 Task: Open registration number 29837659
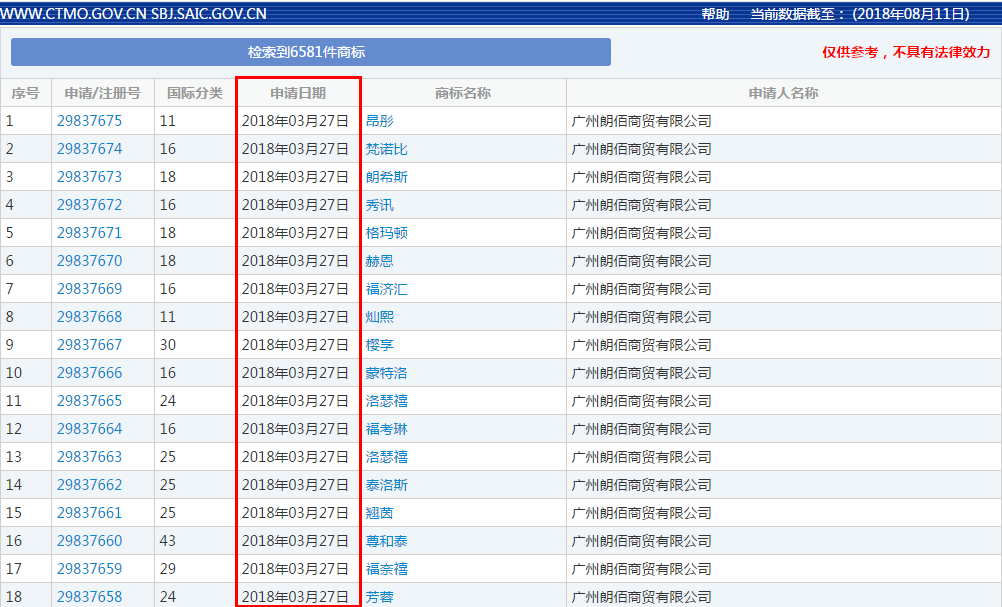coord(89,569)
